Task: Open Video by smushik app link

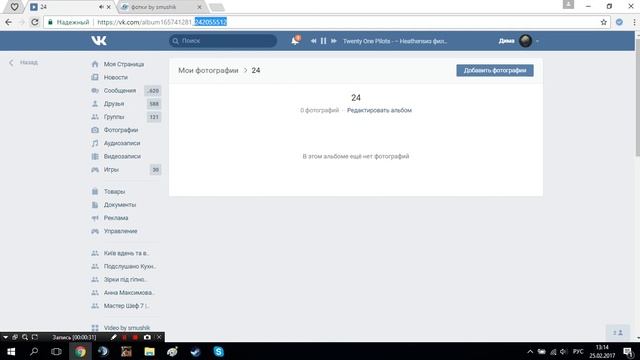Action: click(127, 328)
